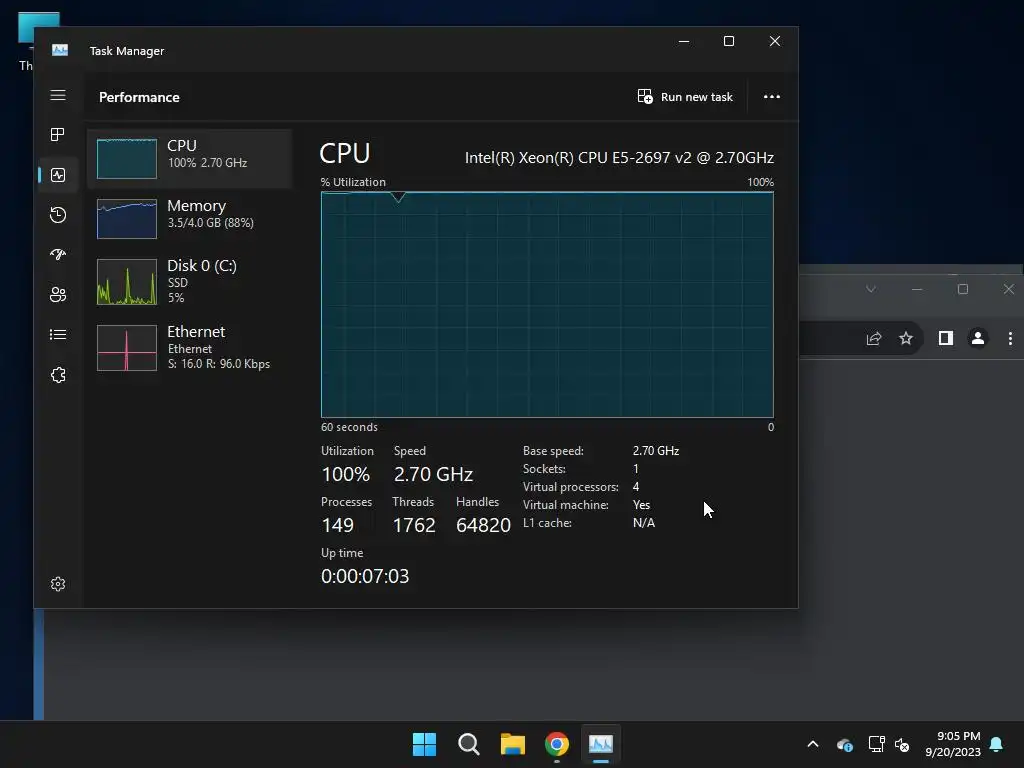The image size is (1024, 768).
Task: Click the Disk 0 mini graph thumbnail
Action: click(x=127, y=282)
